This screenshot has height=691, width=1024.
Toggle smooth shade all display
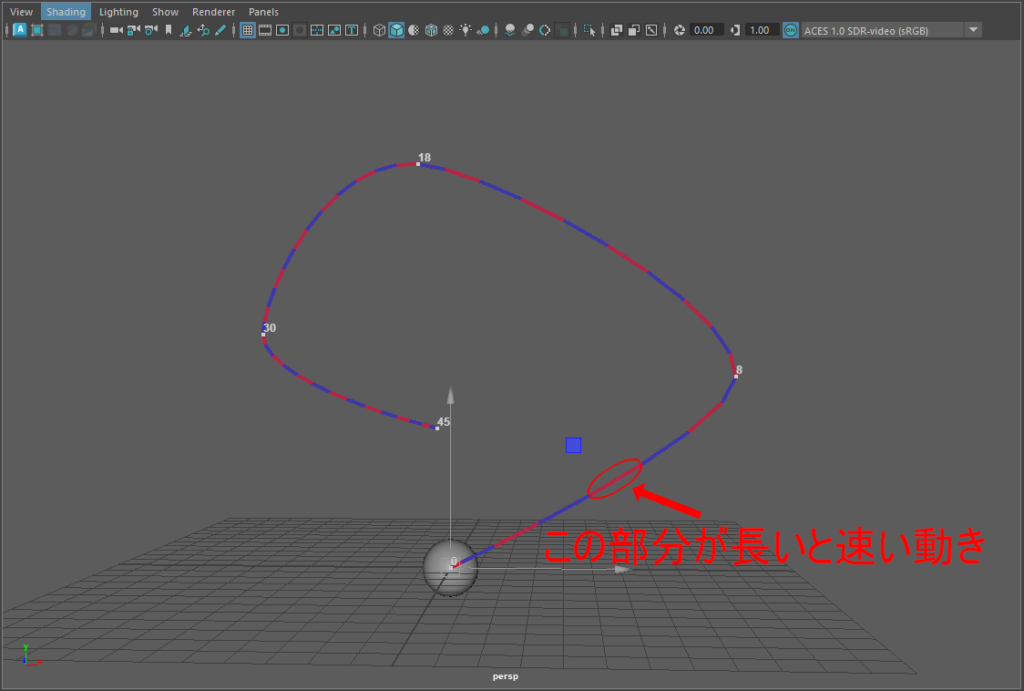[397, 30]
